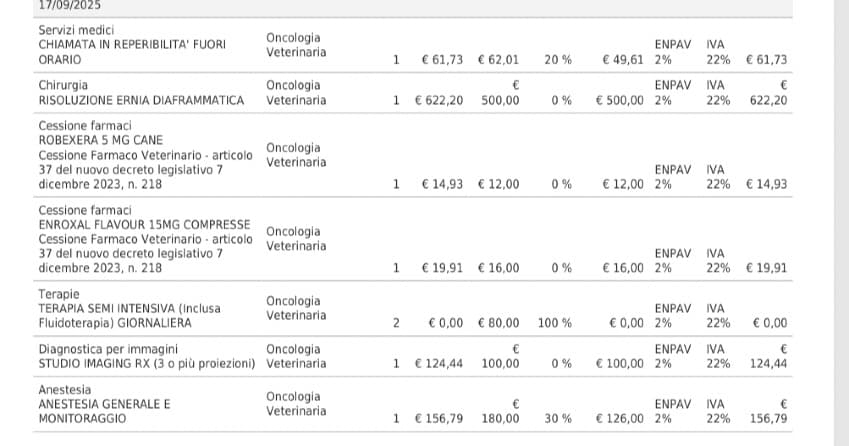Select the 30 % discount for Anestesia
Image resolution: width=849 pixels, height=446 pixels.
tap(558, 419)
